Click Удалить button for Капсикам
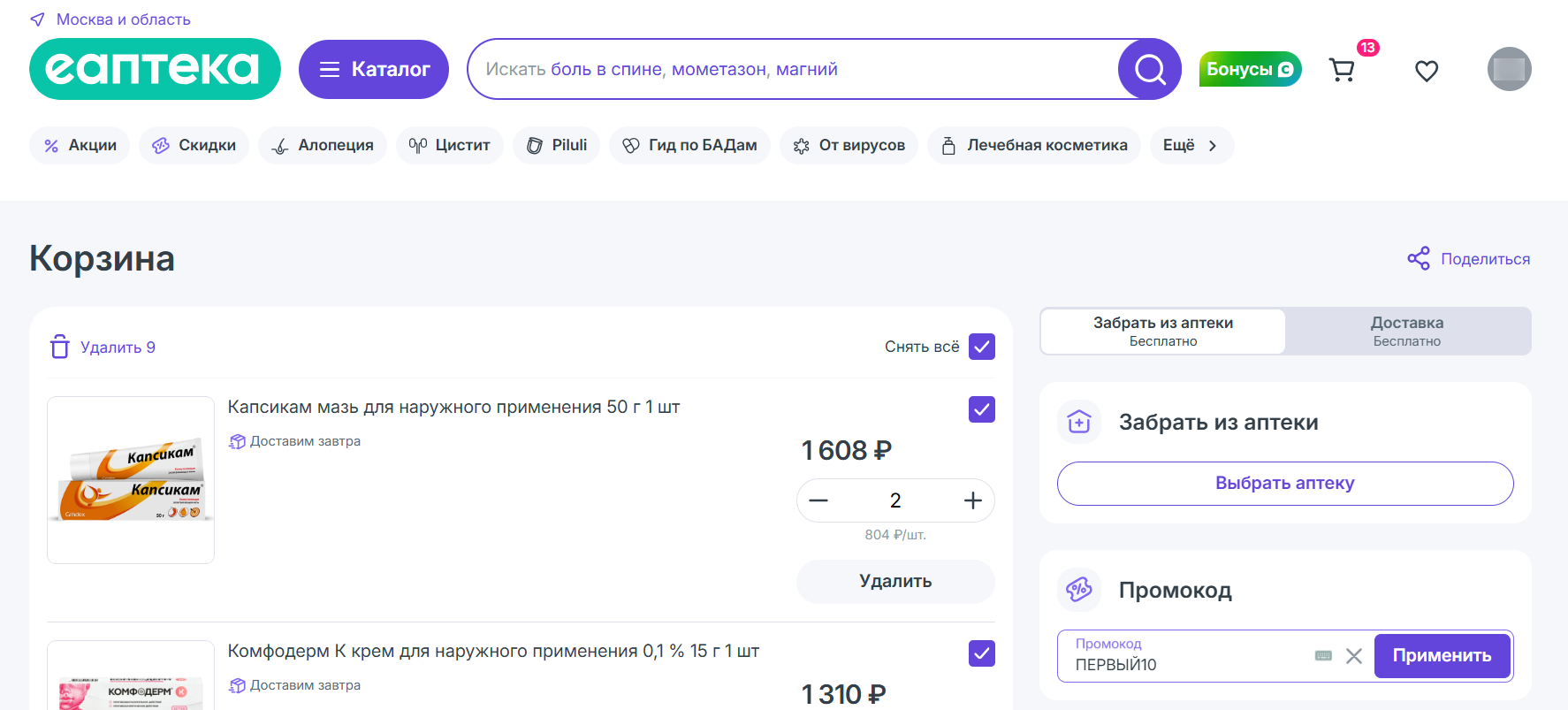 click(895, 581)
